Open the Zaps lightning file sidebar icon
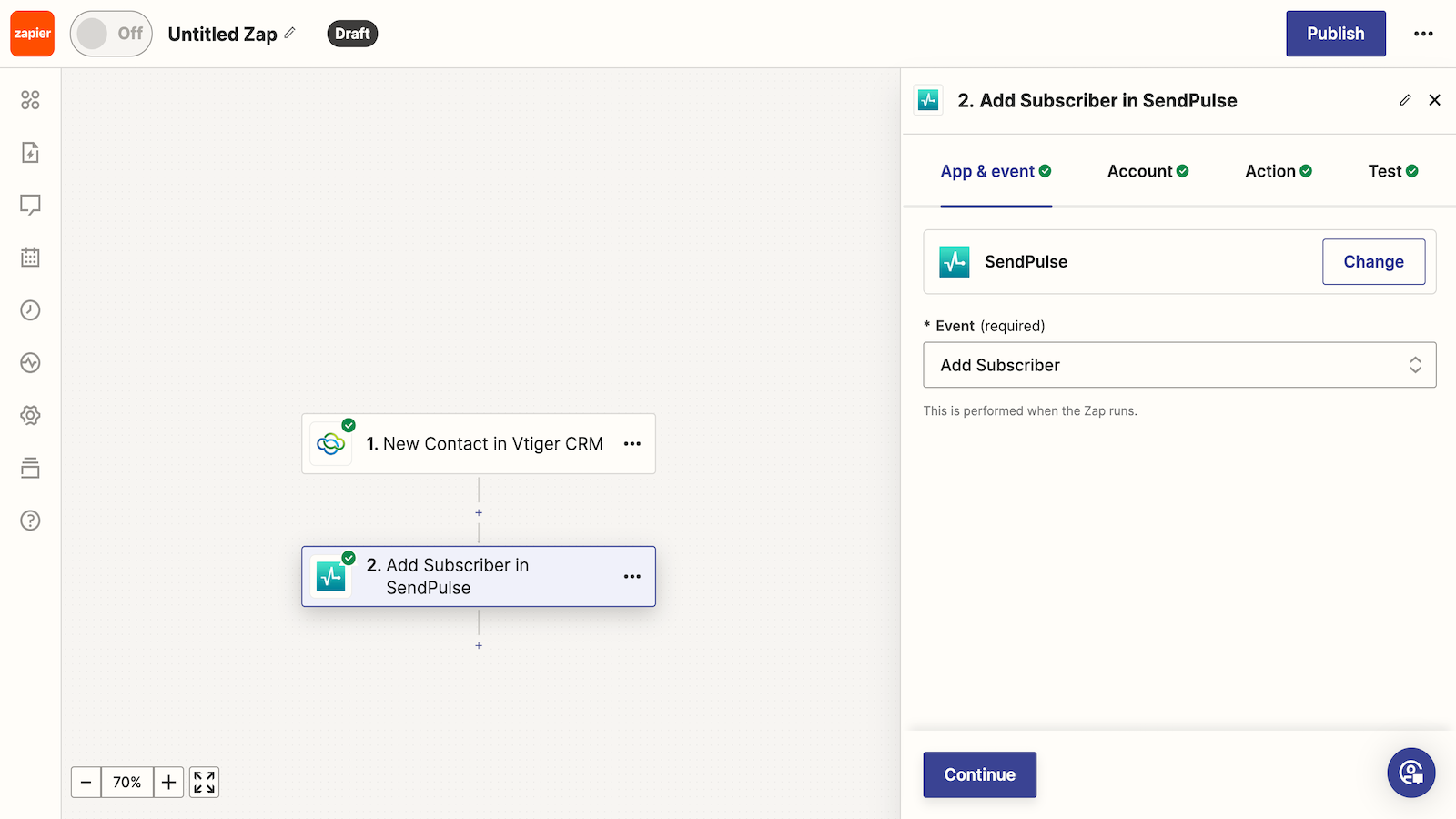 [x=30, y=152]
